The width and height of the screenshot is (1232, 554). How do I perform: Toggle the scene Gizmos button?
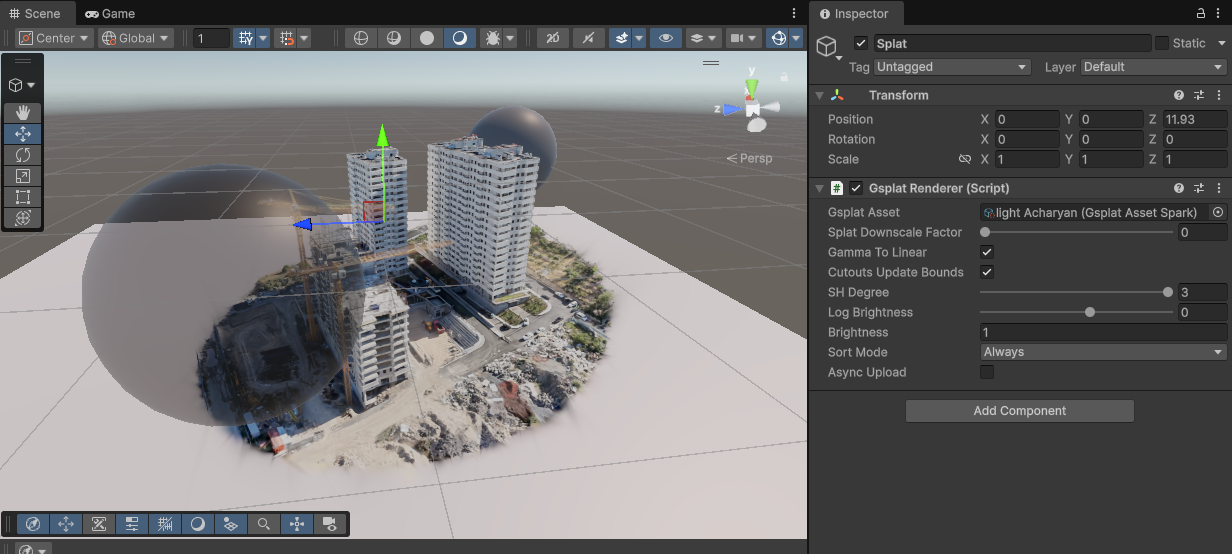(x=778, y=38)
